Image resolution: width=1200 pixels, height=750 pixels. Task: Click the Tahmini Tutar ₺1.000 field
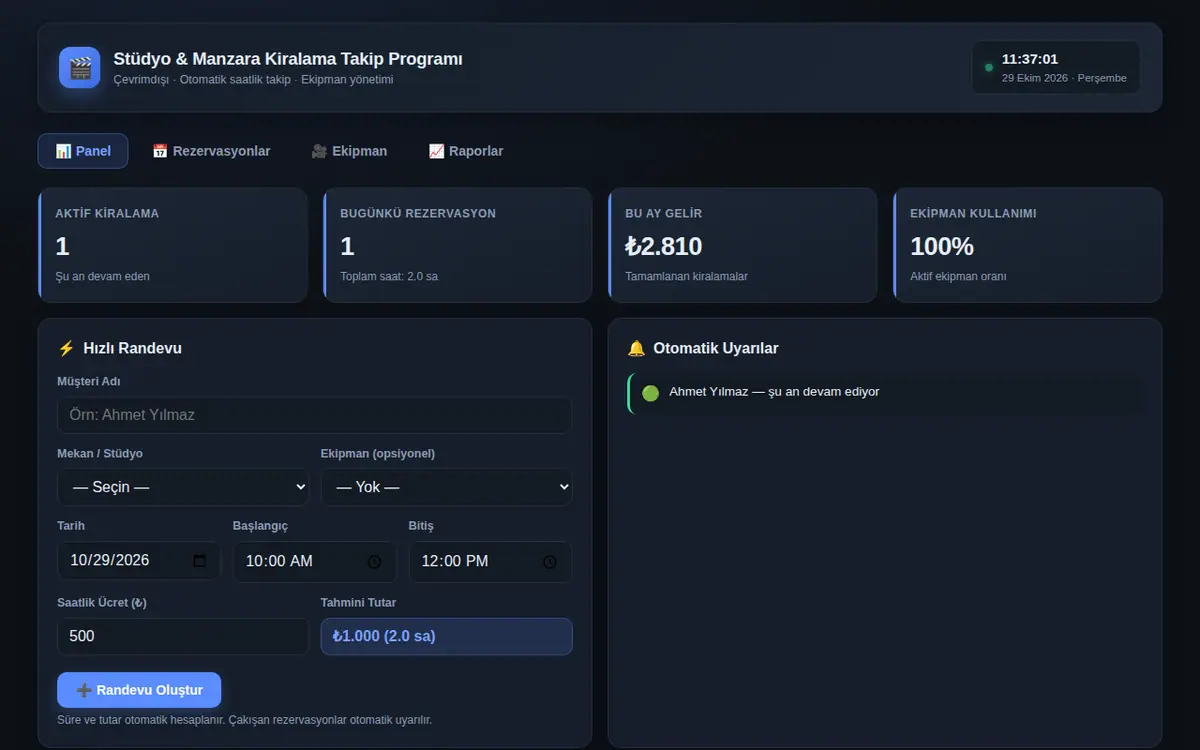(446, 636)
